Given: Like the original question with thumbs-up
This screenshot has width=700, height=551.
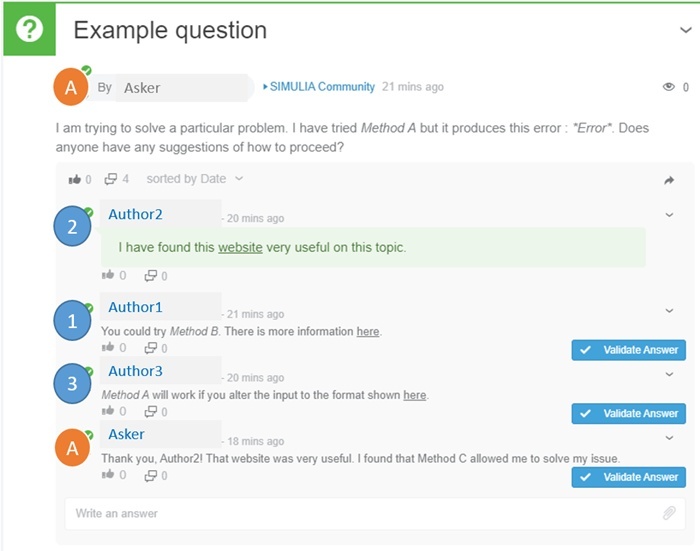Looking at the screenshot, I should tap(75, 180).
